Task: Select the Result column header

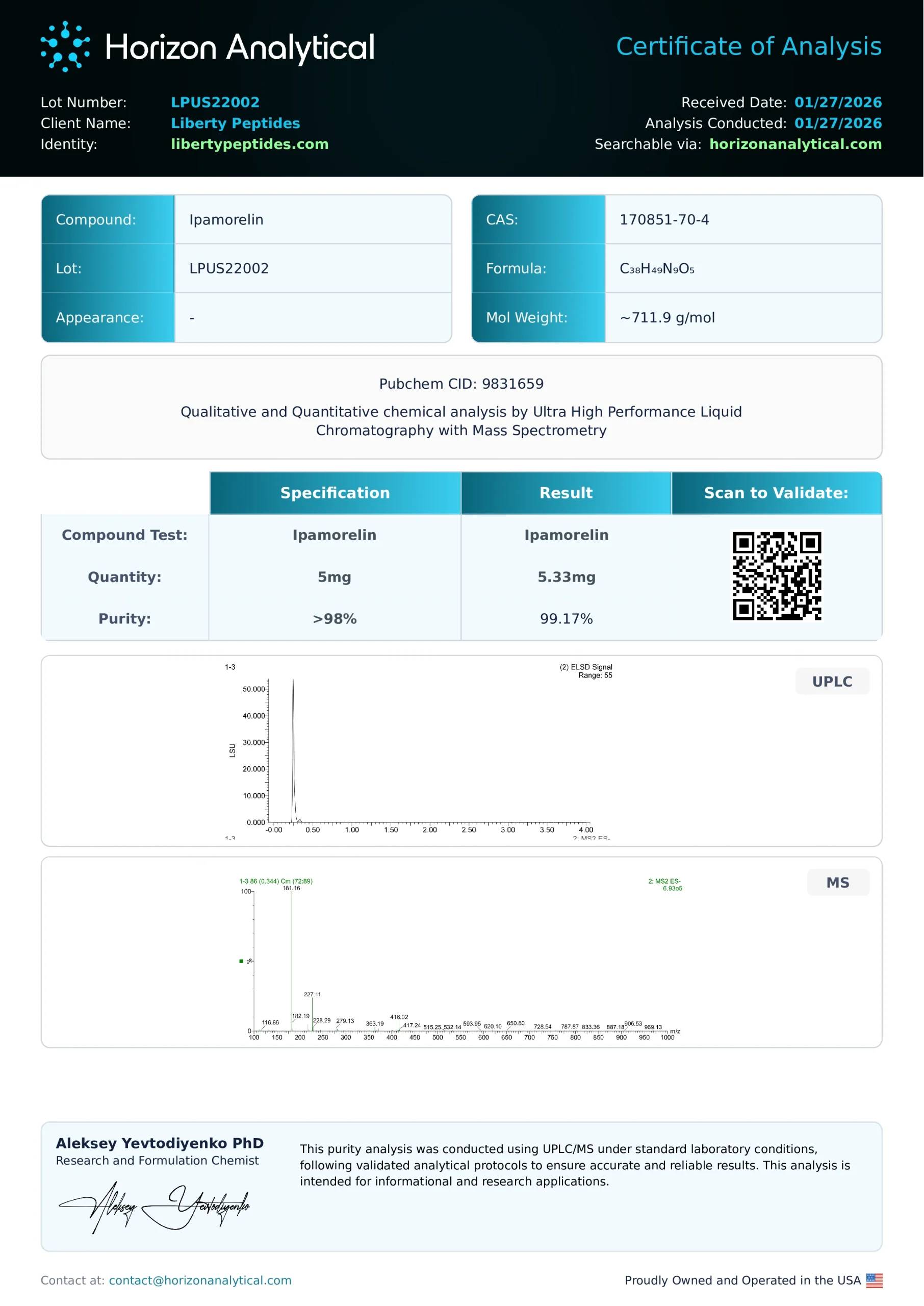Action: tap(566, 493)
